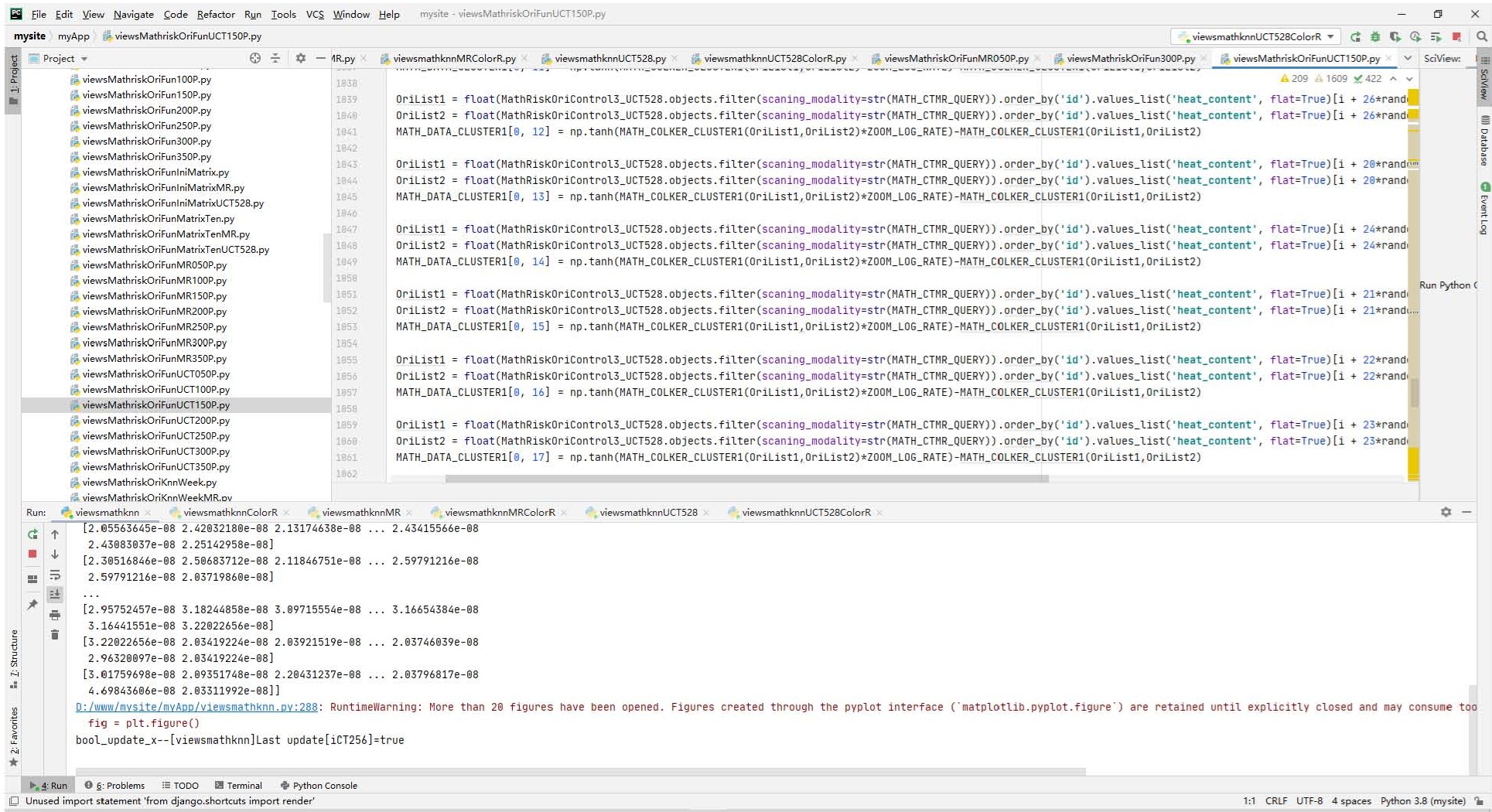Toggle tool window bars at bottom-left
The width and height of the screenshot is (1492, 812).
pyautogui.click(x=14, y=801)
